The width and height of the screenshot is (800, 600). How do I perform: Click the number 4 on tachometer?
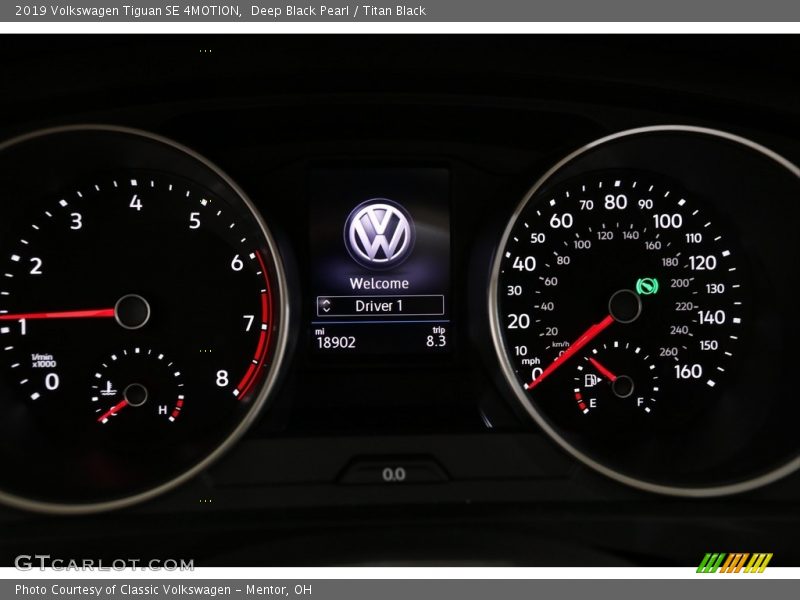[x=136, y=203]
